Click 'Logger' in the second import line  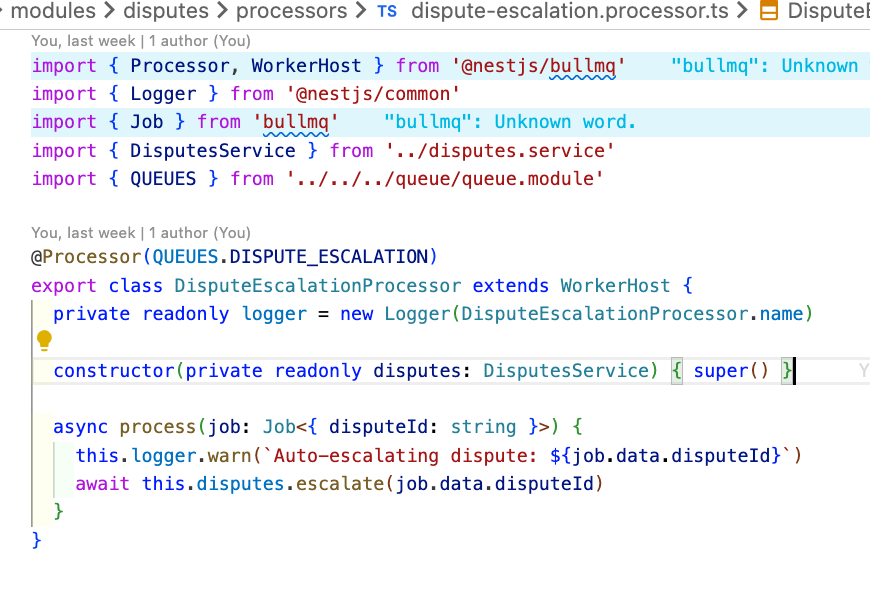pos(163,94)
